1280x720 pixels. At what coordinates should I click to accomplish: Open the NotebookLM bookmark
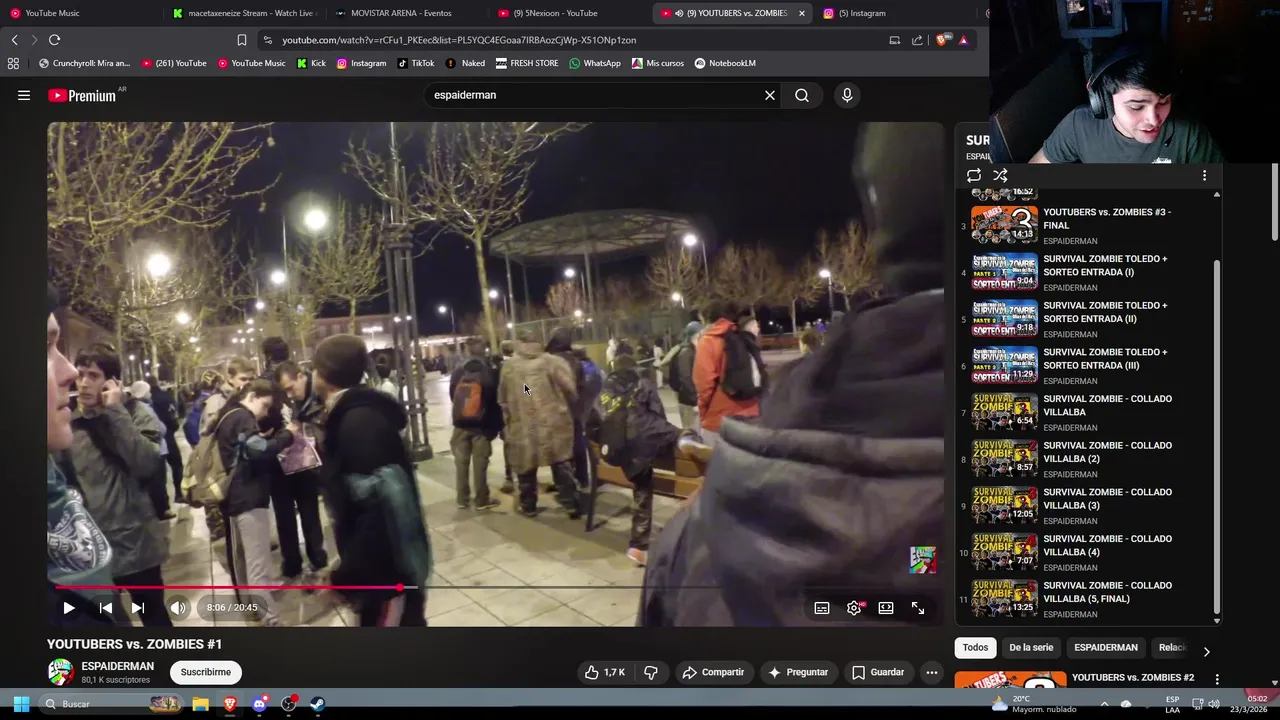click(x=725, y=63)
